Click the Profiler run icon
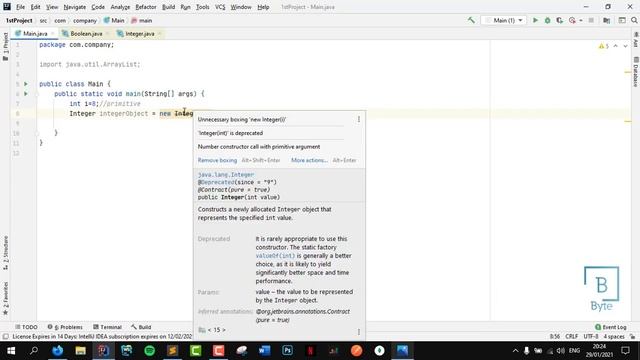Image resolution: width=640 pixels, height=360 pixels. [x=572, y=20]
